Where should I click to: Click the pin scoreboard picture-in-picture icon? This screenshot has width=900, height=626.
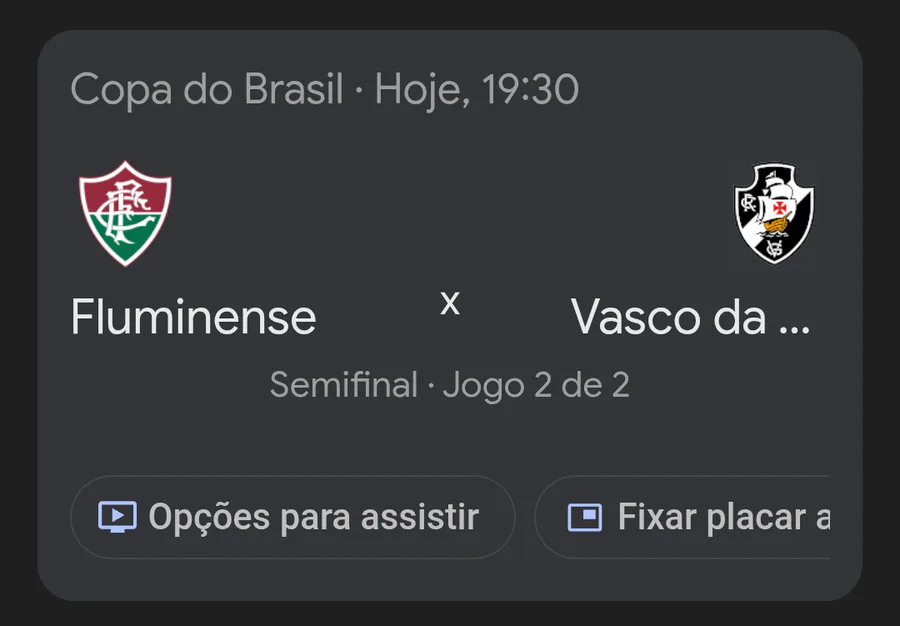click(x=584, y=517)
